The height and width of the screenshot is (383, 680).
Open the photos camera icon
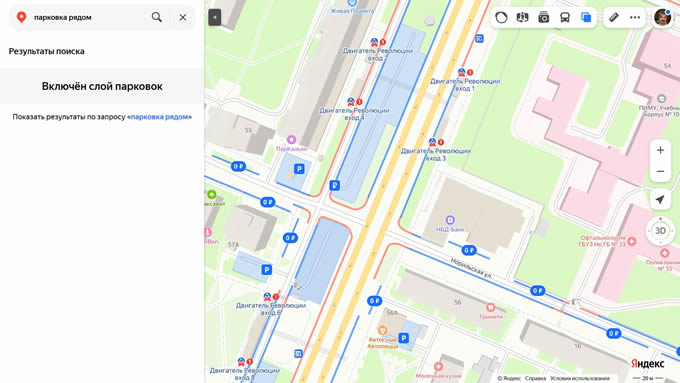(x=543, y=17)
